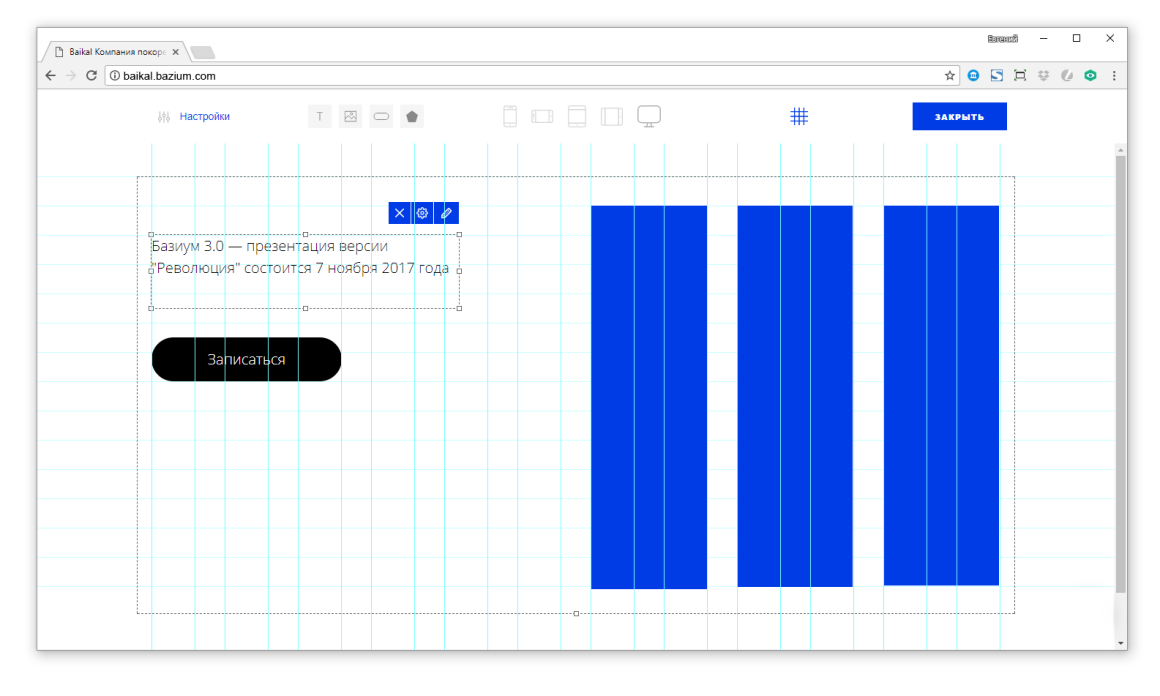Click the ЗАКРЫТЬ button
1160x696 pixels.
tap(960, 116)
